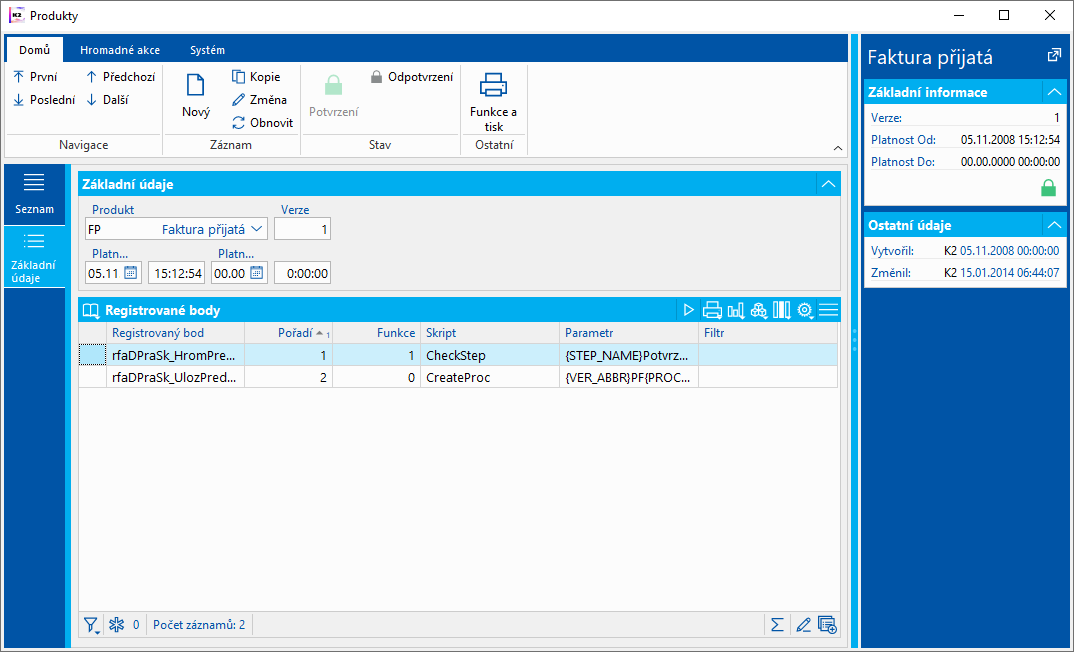Click the CreateProc script cell
1074x652 pixels.
coord(490,377)
